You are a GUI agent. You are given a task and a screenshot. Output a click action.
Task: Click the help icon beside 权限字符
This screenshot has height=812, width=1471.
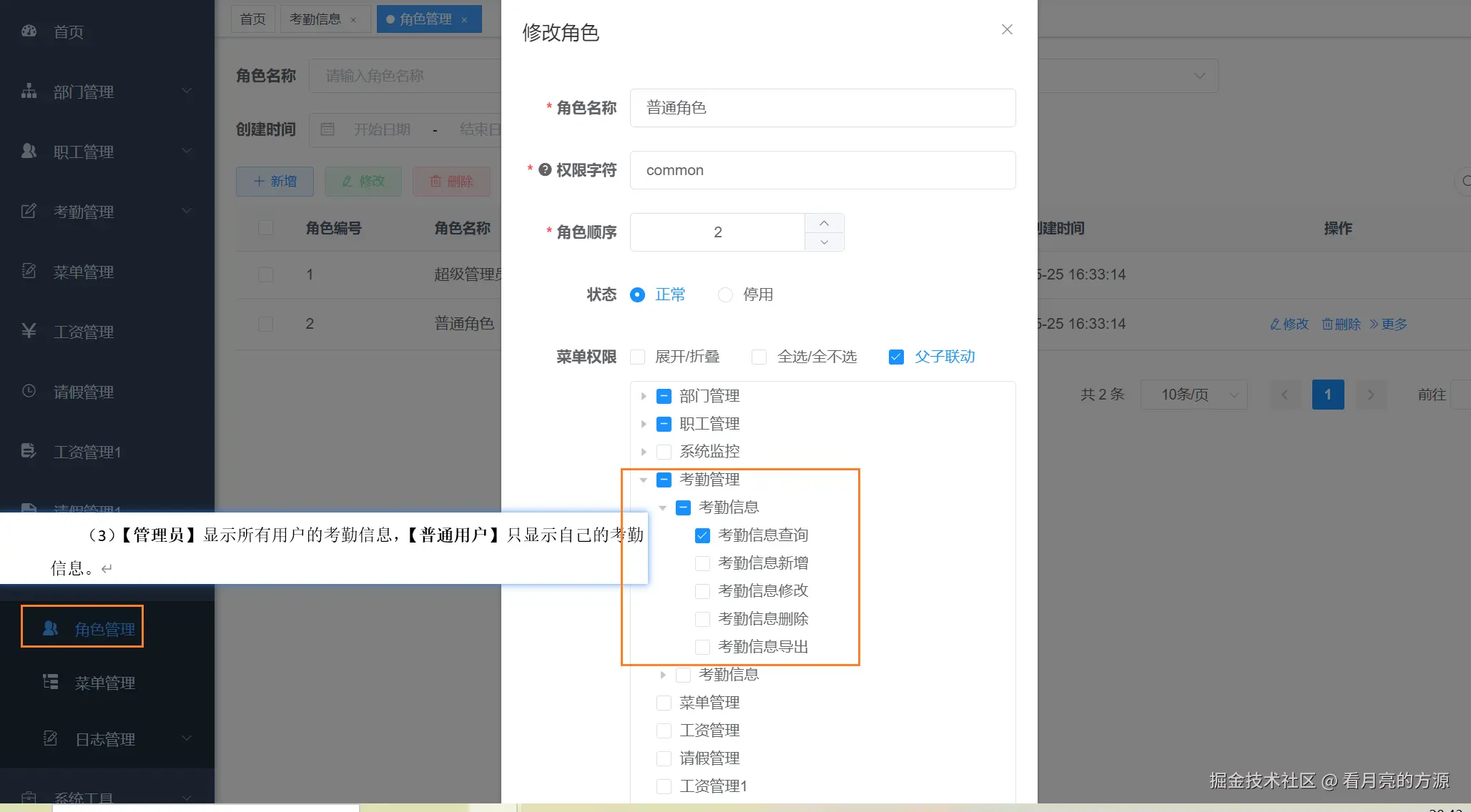[x=545, y=169]
